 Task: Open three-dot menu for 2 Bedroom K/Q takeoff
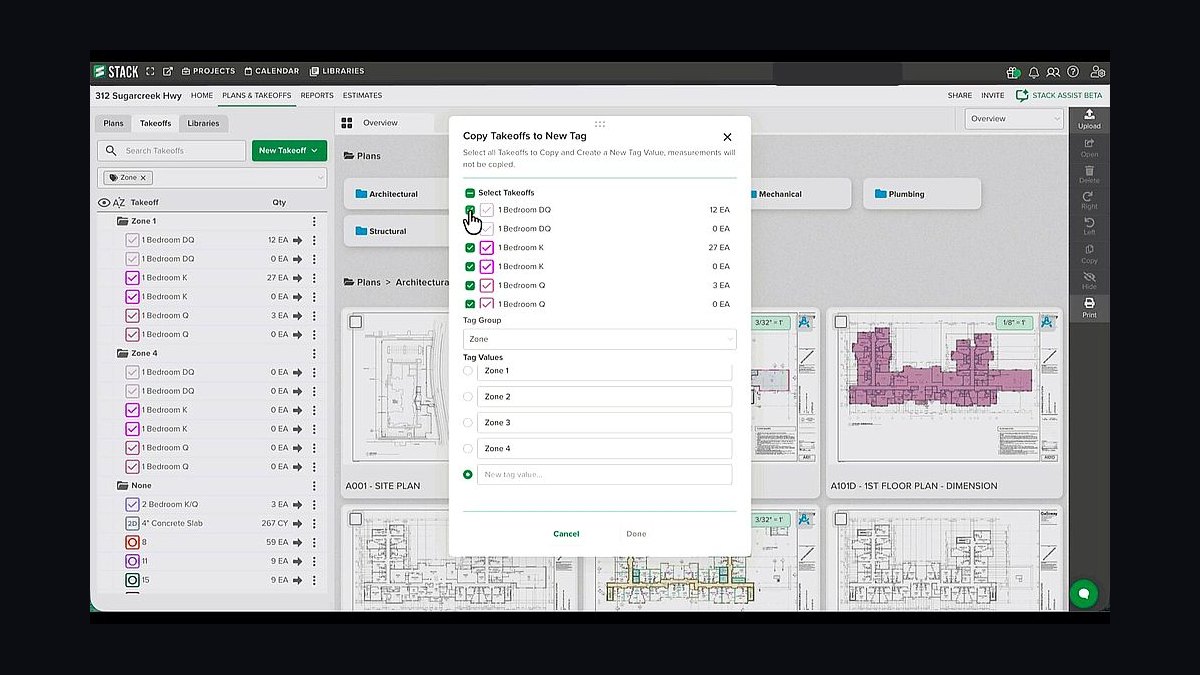click(x=314, y=505)
